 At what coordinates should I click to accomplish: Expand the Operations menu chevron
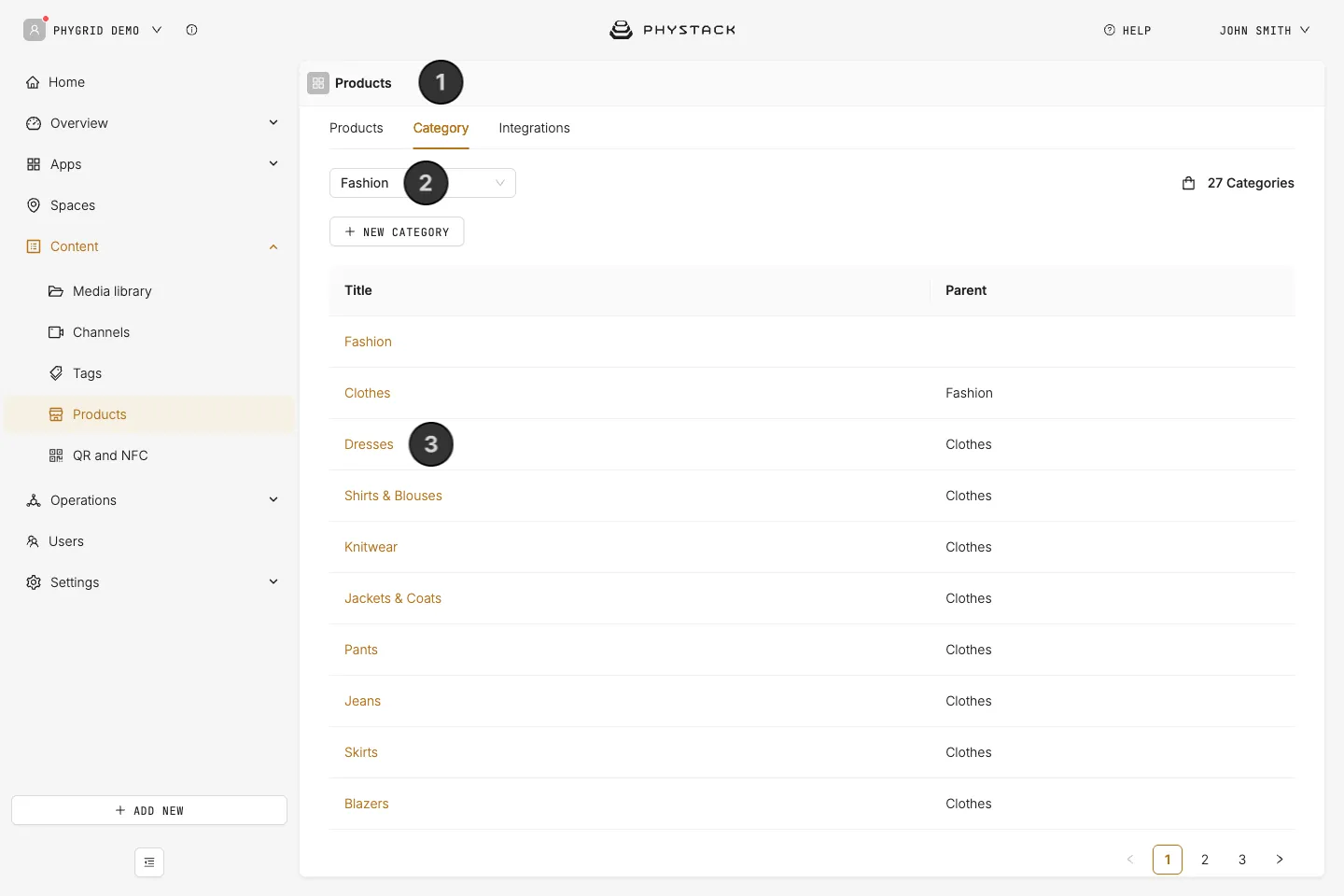coord(273,499)
